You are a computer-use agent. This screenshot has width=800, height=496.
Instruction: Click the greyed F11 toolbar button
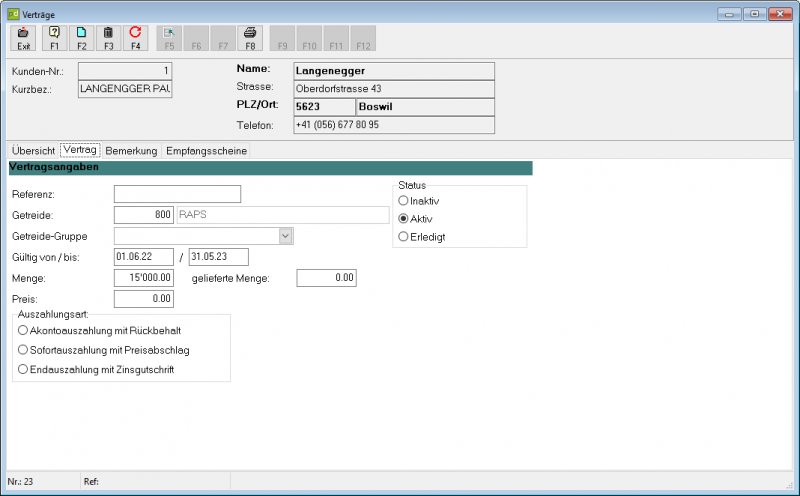point(336,38)
